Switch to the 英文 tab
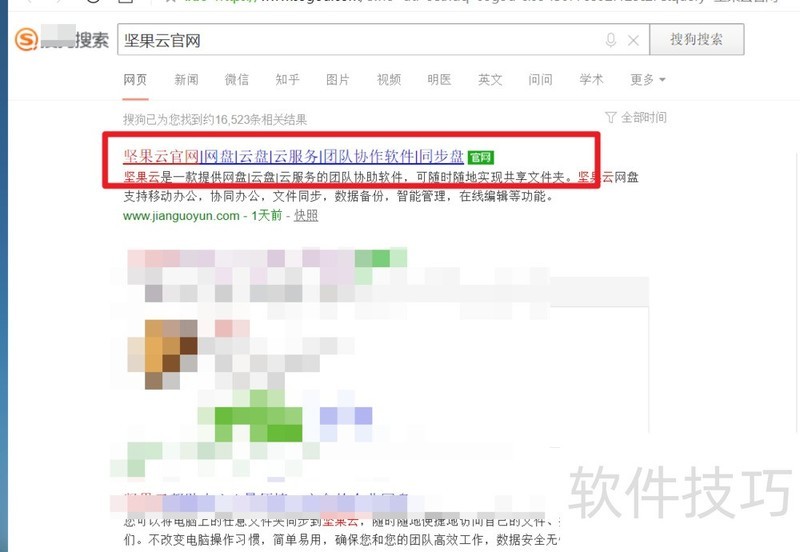 [490, 80]
